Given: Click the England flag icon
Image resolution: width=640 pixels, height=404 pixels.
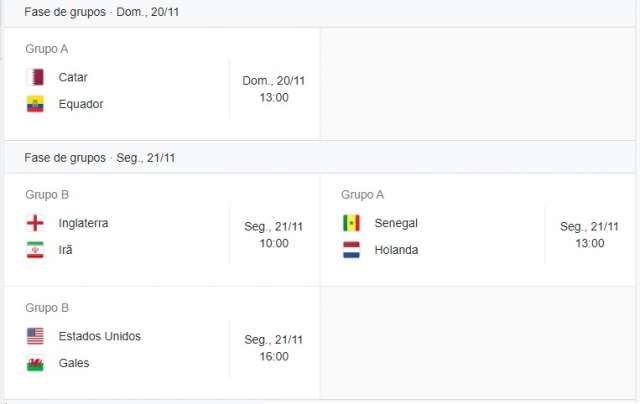Looking at the screenshot, I should click(x=35, y=223).
